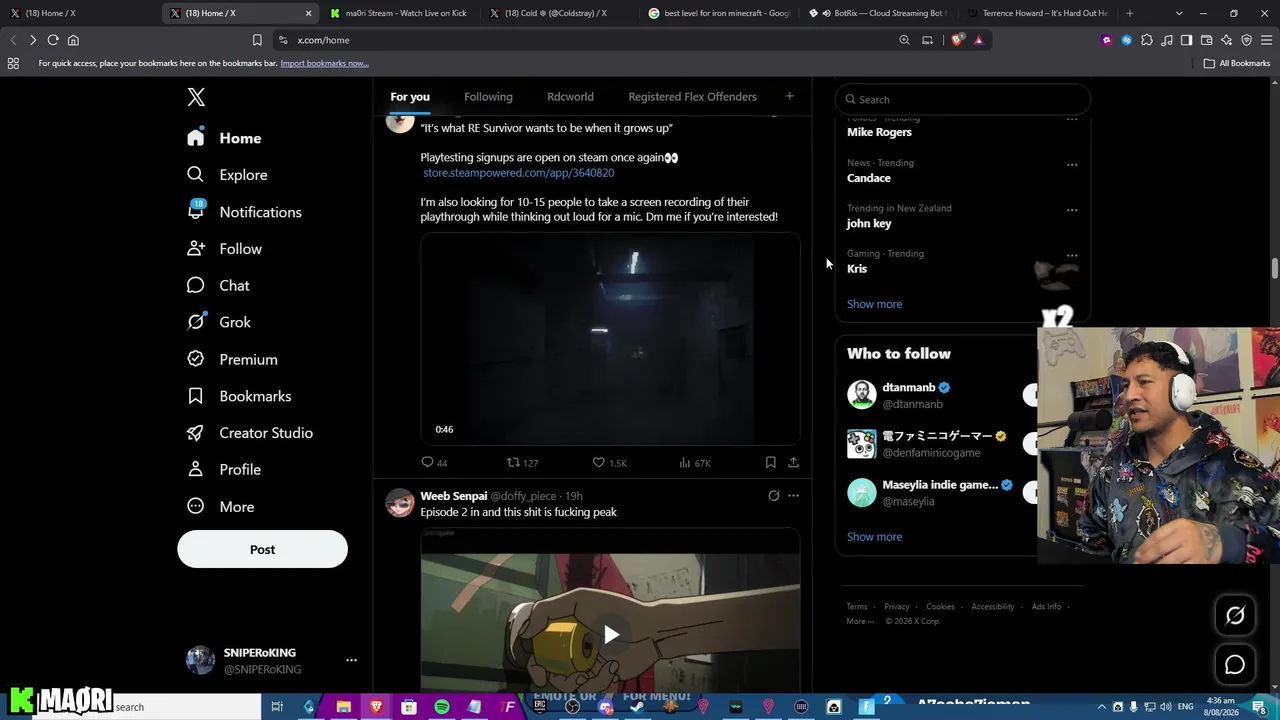The image size is (1280, 720).
Task: Launch Grok from the sidebar
Action: (x=219, y=322)
